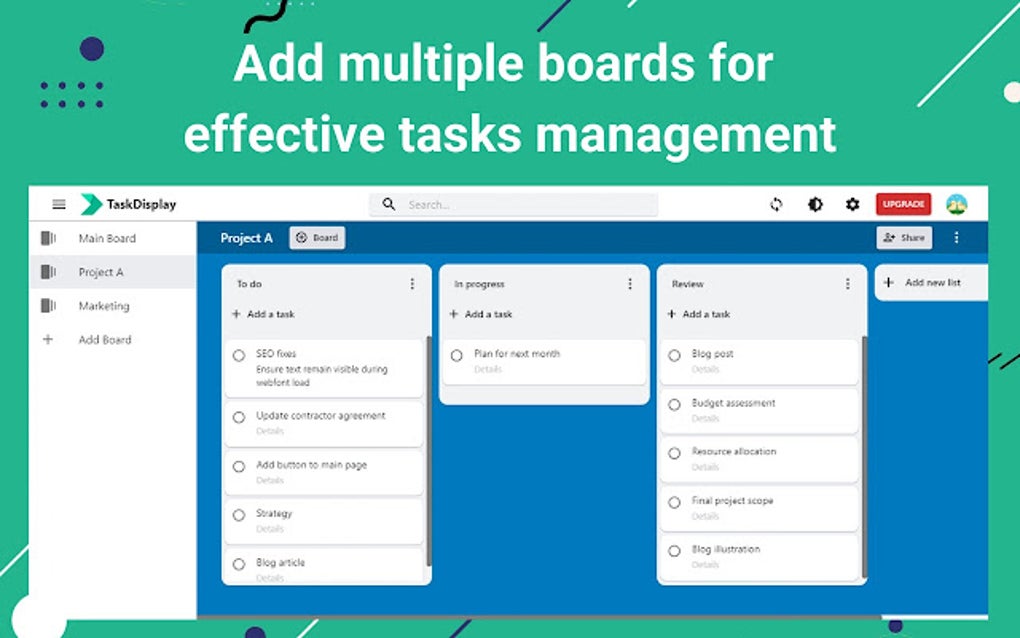Click the hamburger menu icon
This screenshot has width=1020, height=638.
57,204
